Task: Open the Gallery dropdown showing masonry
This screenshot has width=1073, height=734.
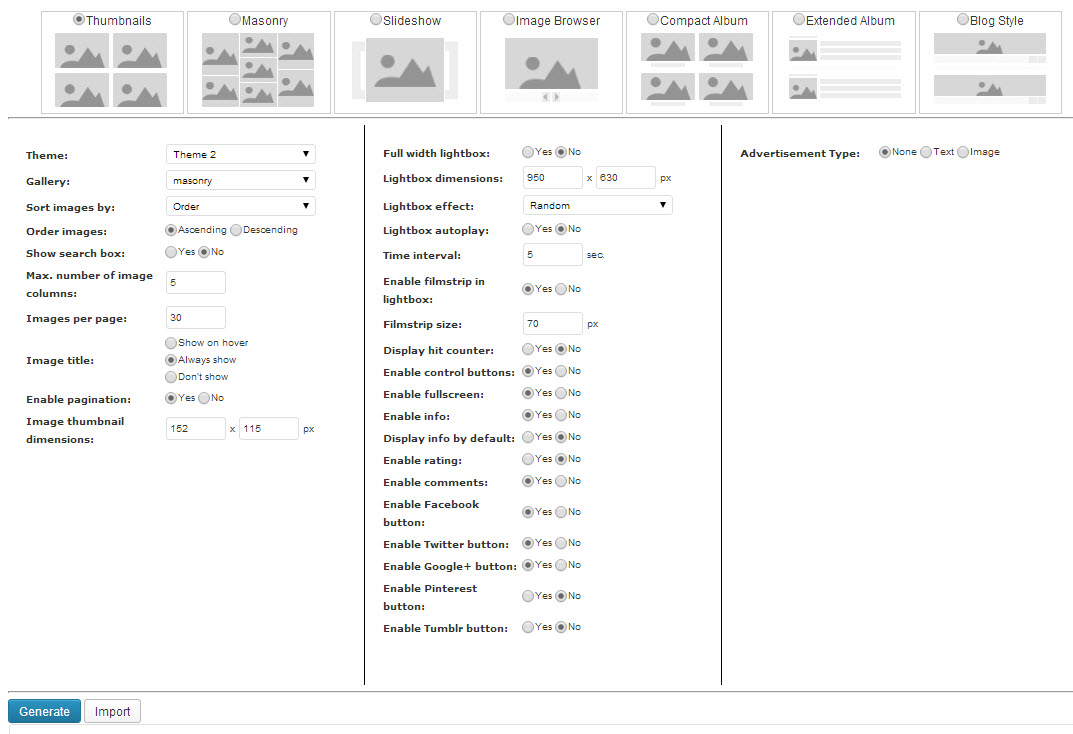Action: (240, 180)
